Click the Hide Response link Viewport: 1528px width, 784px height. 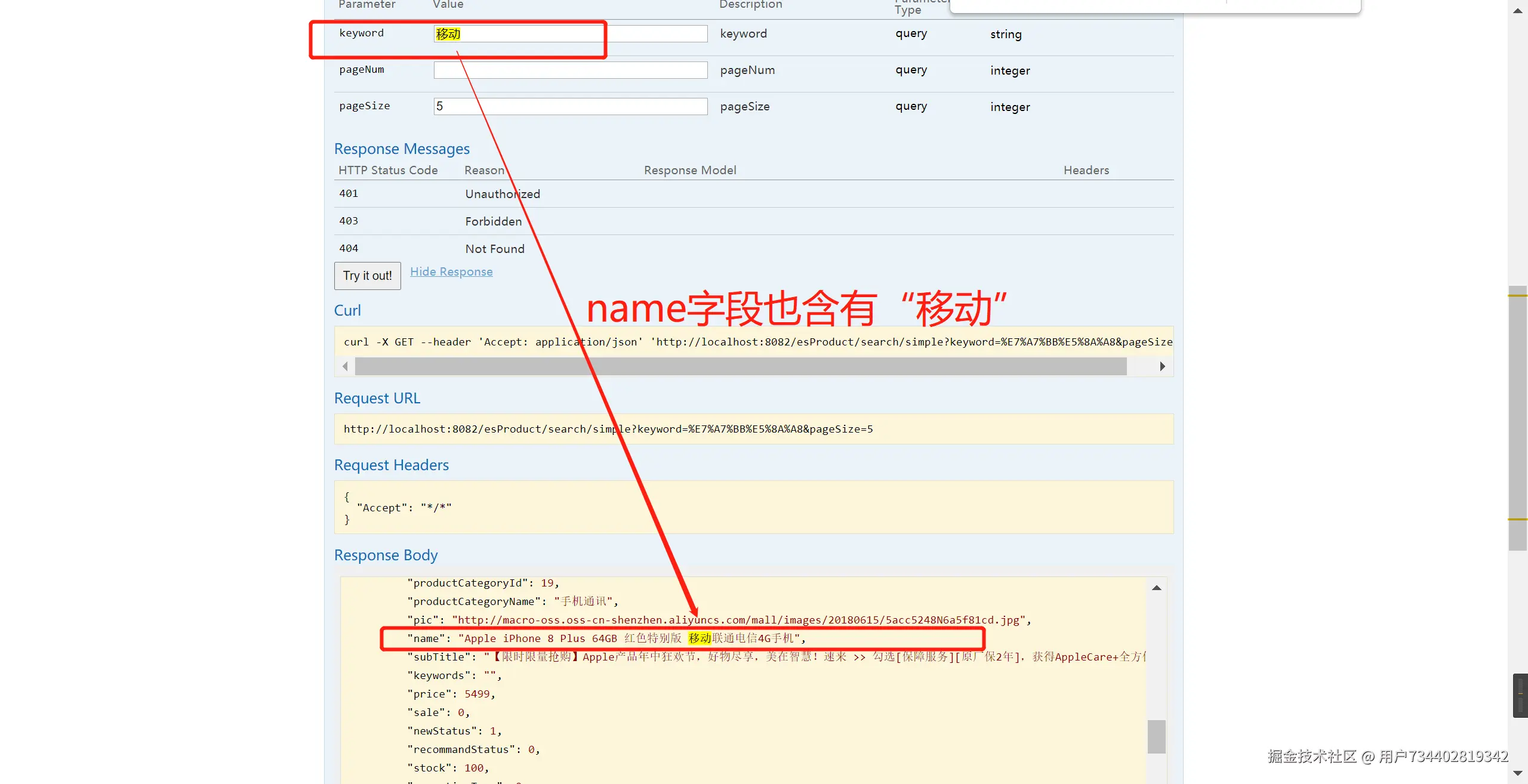(451, 271)
